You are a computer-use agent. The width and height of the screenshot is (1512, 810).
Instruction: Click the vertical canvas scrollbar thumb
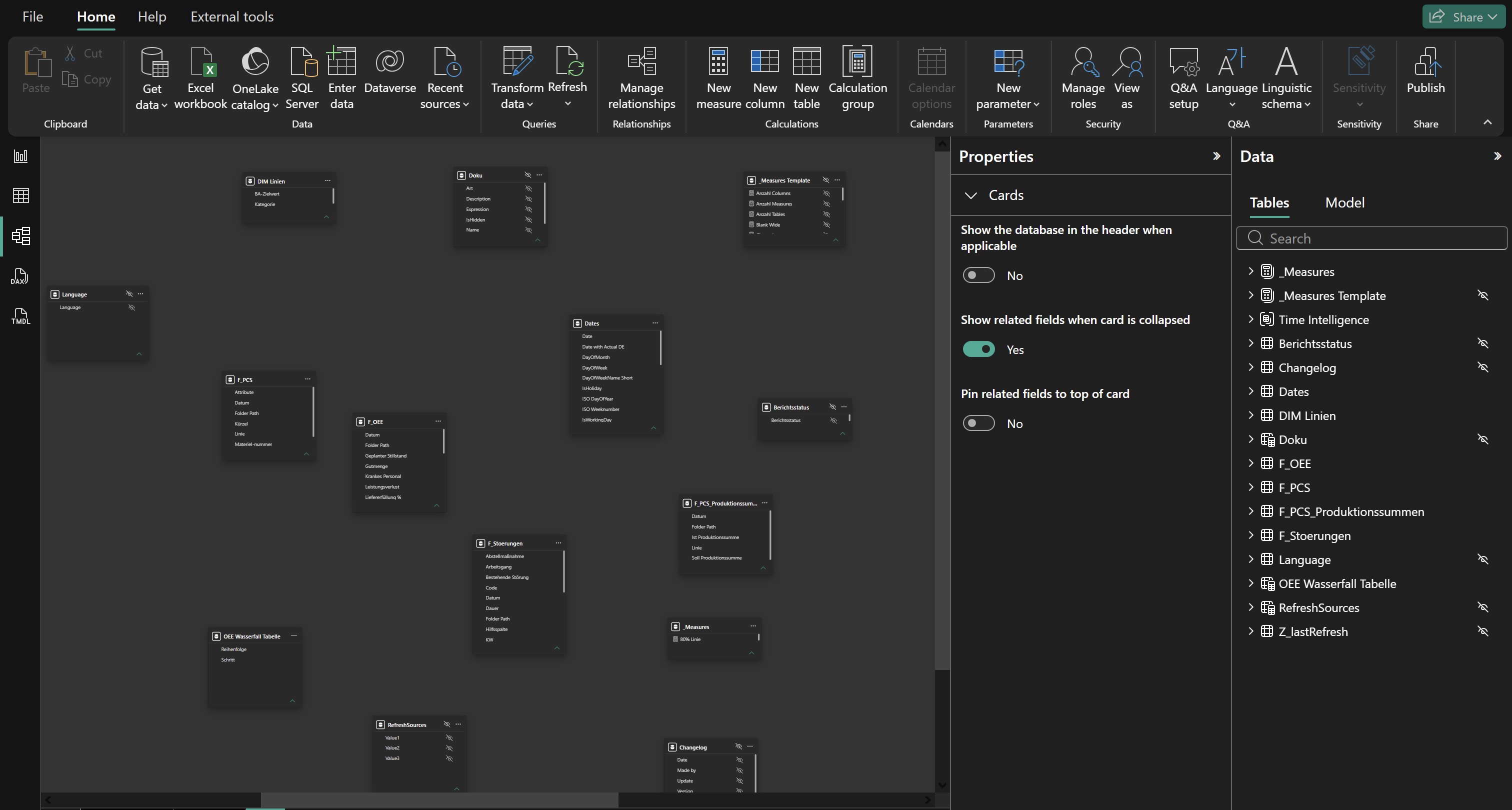point(942,409)
